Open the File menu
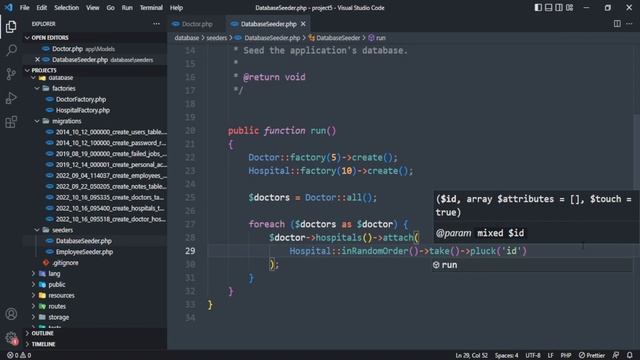Viewport: 640px width, 360px height. (x=24, y=7)
